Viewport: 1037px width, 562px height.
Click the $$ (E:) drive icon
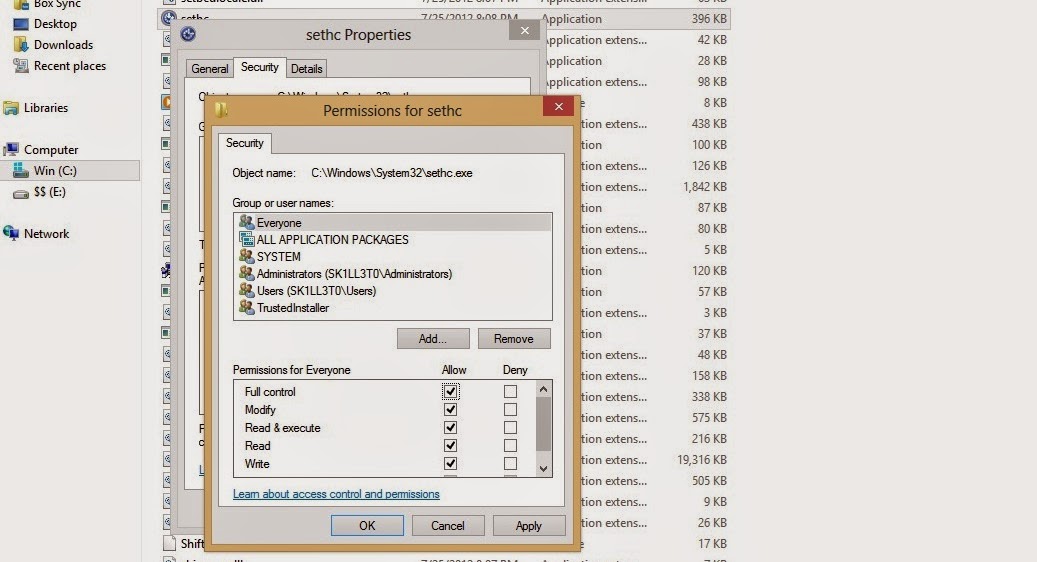tap(21, 192)
